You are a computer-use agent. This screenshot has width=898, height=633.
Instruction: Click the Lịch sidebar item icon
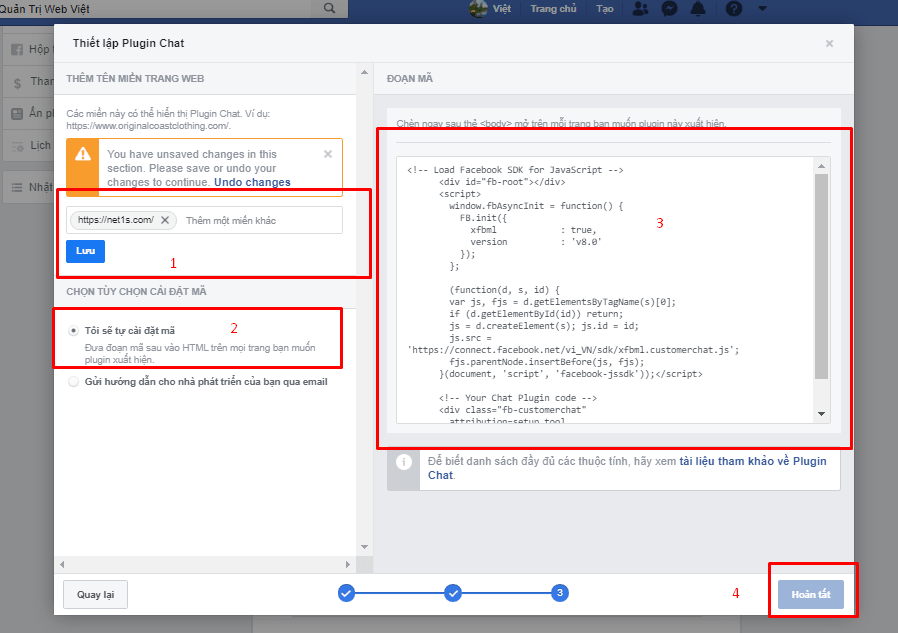point(17,146)
